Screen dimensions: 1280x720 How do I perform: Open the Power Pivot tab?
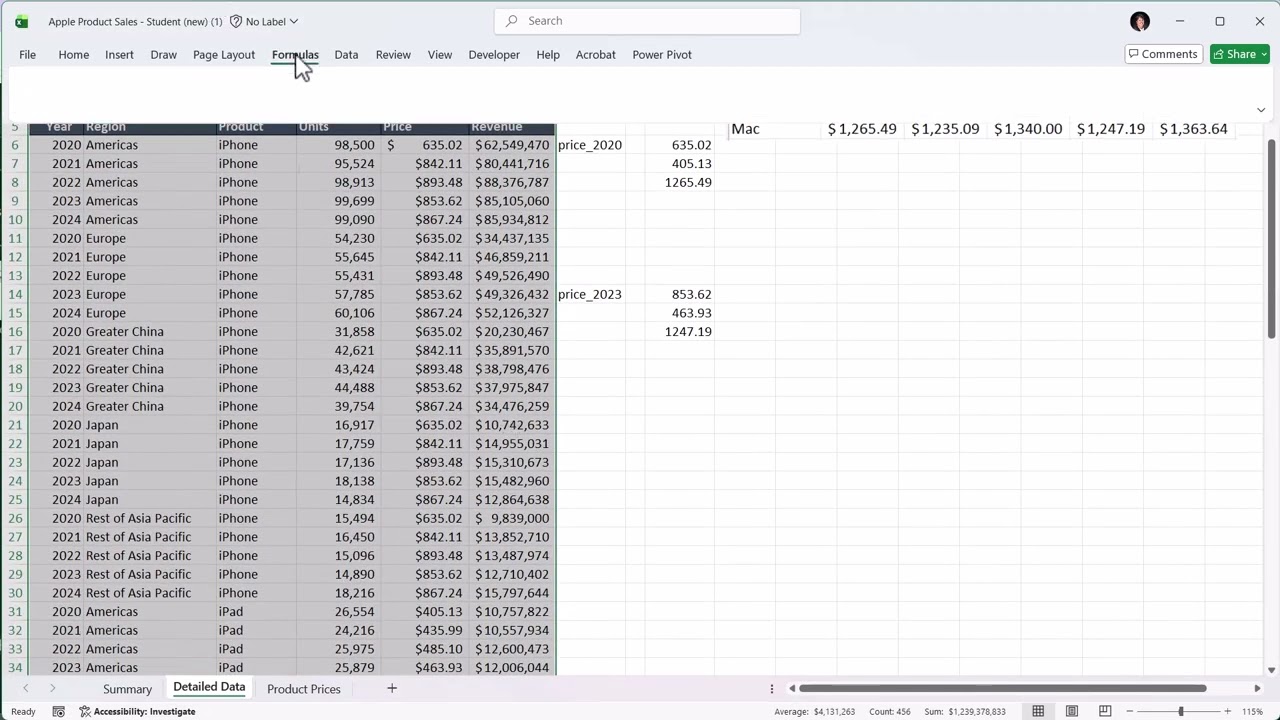662,55
